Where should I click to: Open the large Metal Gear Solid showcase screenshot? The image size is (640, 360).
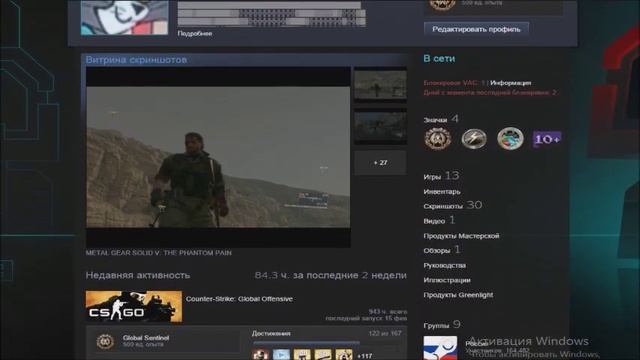[218, 157]
